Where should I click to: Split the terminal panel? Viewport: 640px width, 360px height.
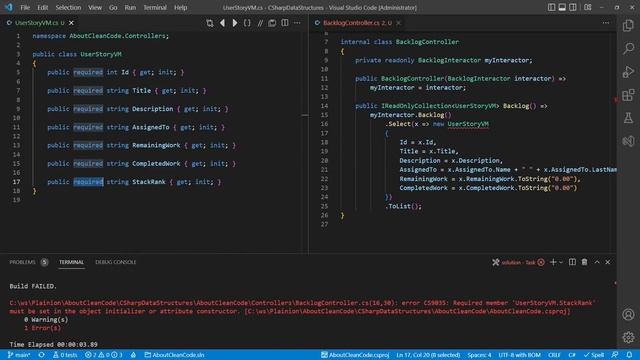pyautogui.click(x=572, y=262)
